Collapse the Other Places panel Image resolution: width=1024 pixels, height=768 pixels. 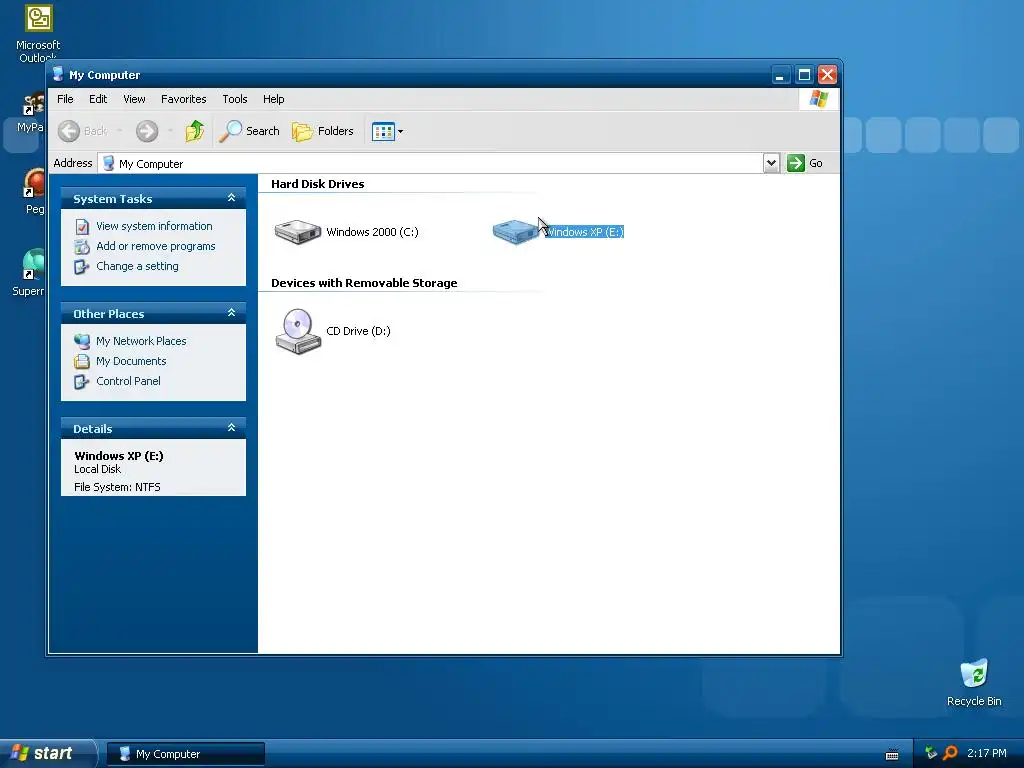click(231, 313)
